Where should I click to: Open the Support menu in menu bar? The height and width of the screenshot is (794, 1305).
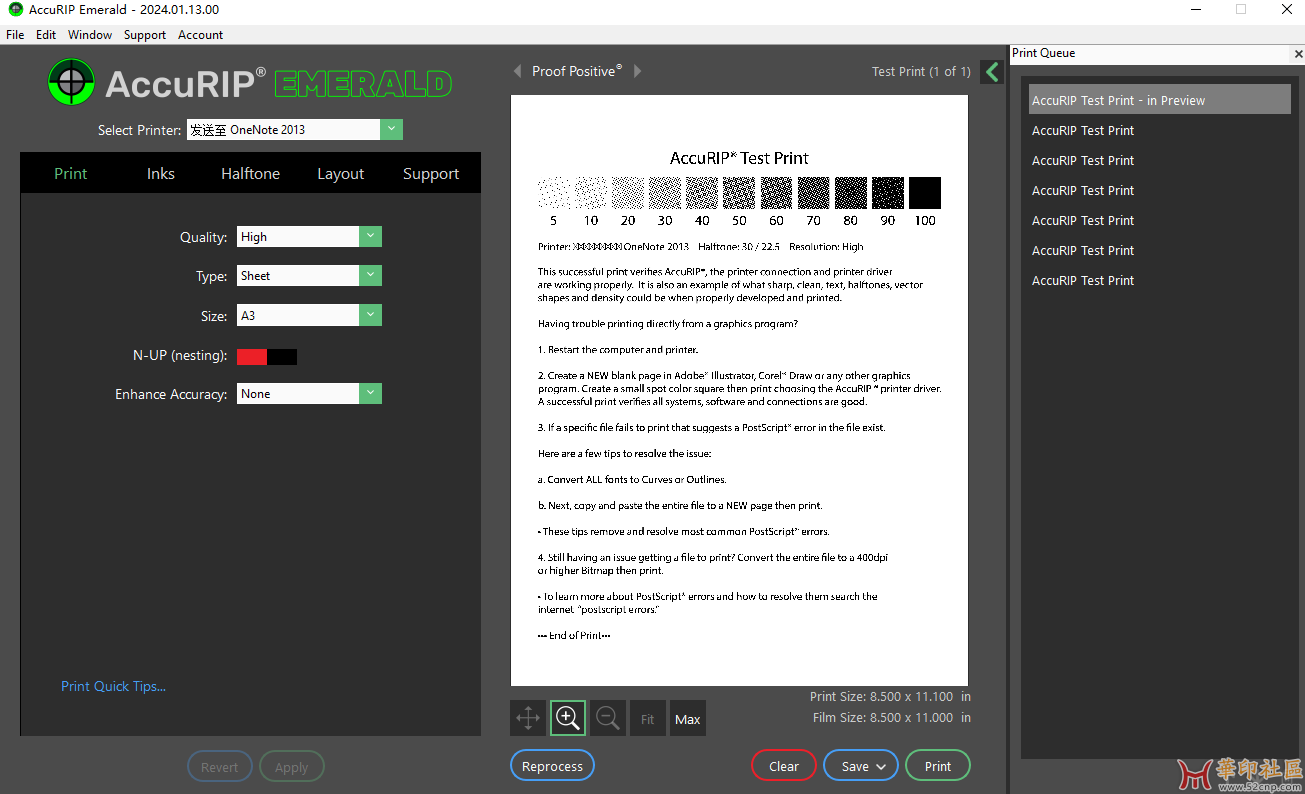[x=145, y=35]
